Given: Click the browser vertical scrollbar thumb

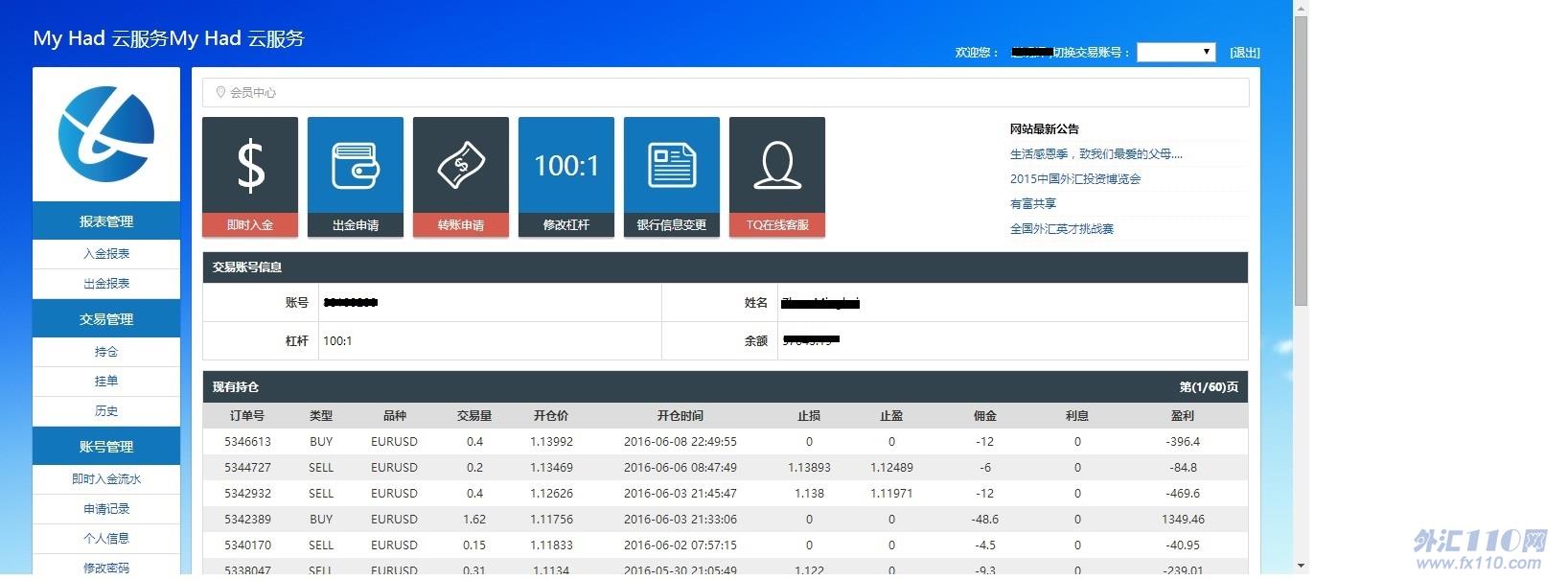Looking at the screenshot, I should (1301, 161).
